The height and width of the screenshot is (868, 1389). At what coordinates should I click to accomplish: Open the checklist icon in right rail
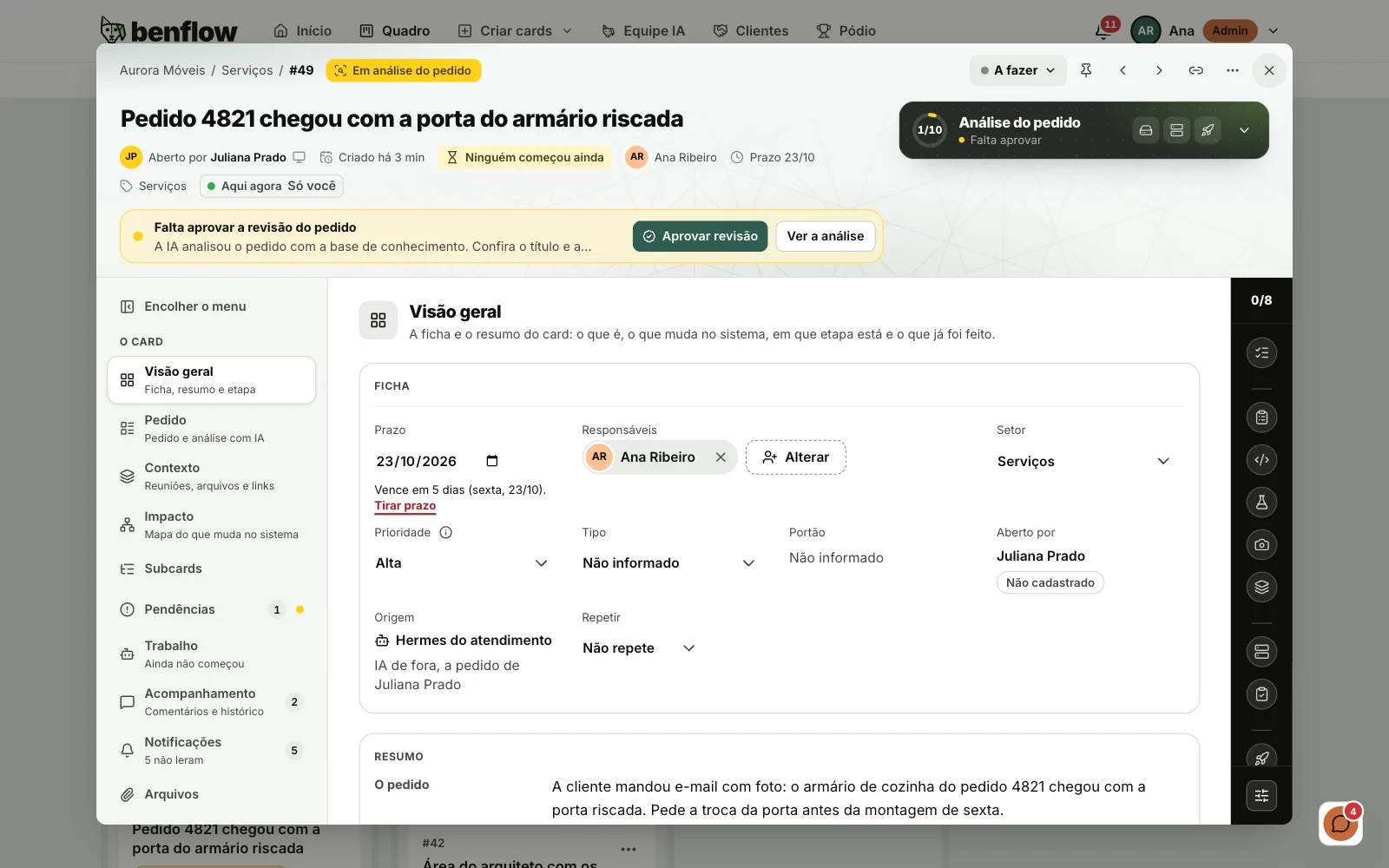(x=1261, y=352)
